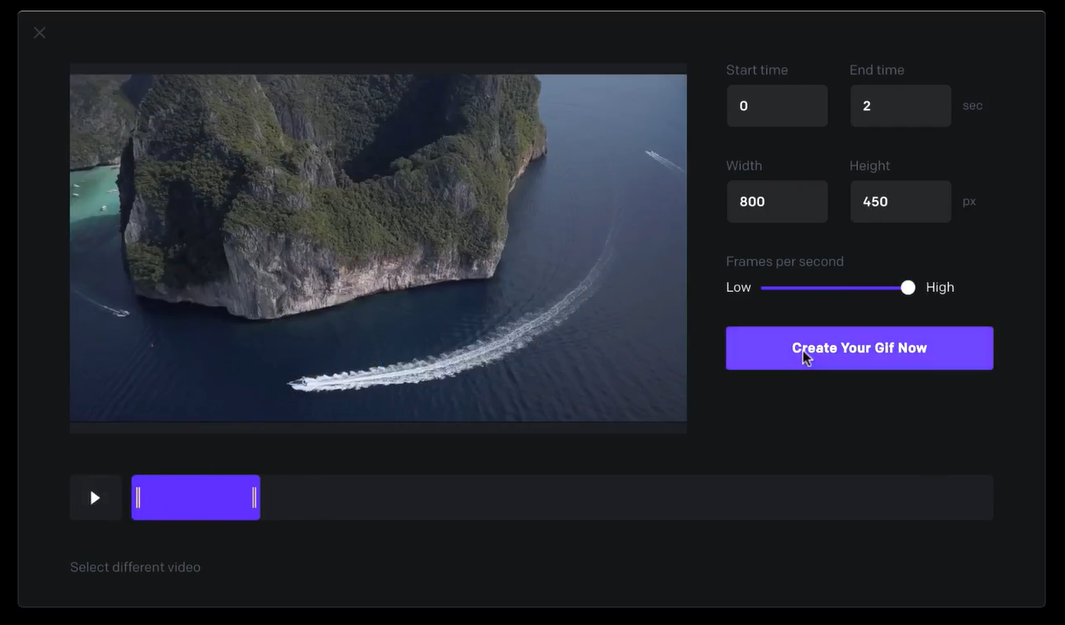Click the px unit label next to Height
Image resolution: width=1065 pixels, height=625 pixels.
969,202
